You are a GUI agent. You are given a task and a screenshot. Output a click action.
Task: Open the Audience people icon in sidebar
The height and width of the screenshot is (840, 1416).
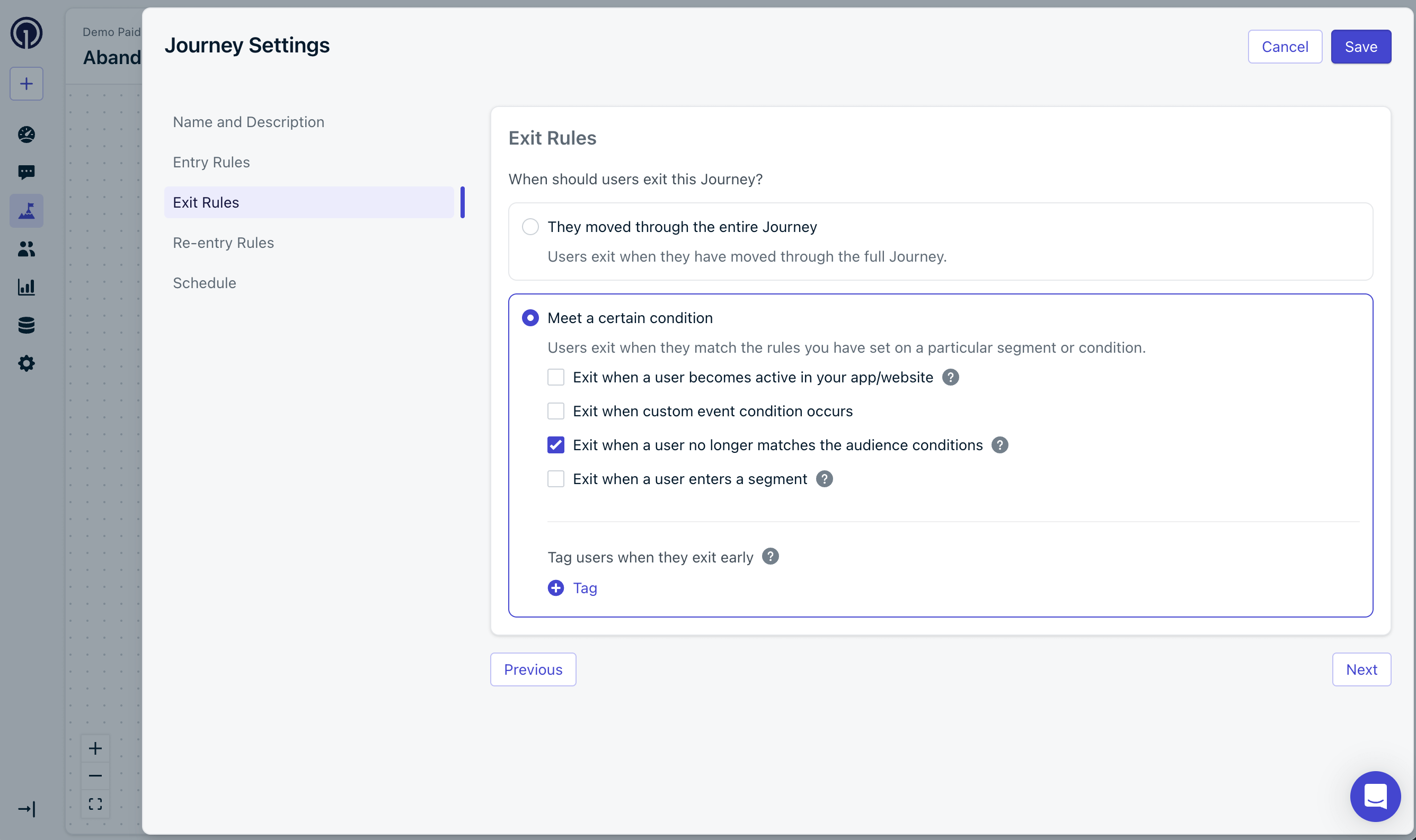[x=26, y=249]
